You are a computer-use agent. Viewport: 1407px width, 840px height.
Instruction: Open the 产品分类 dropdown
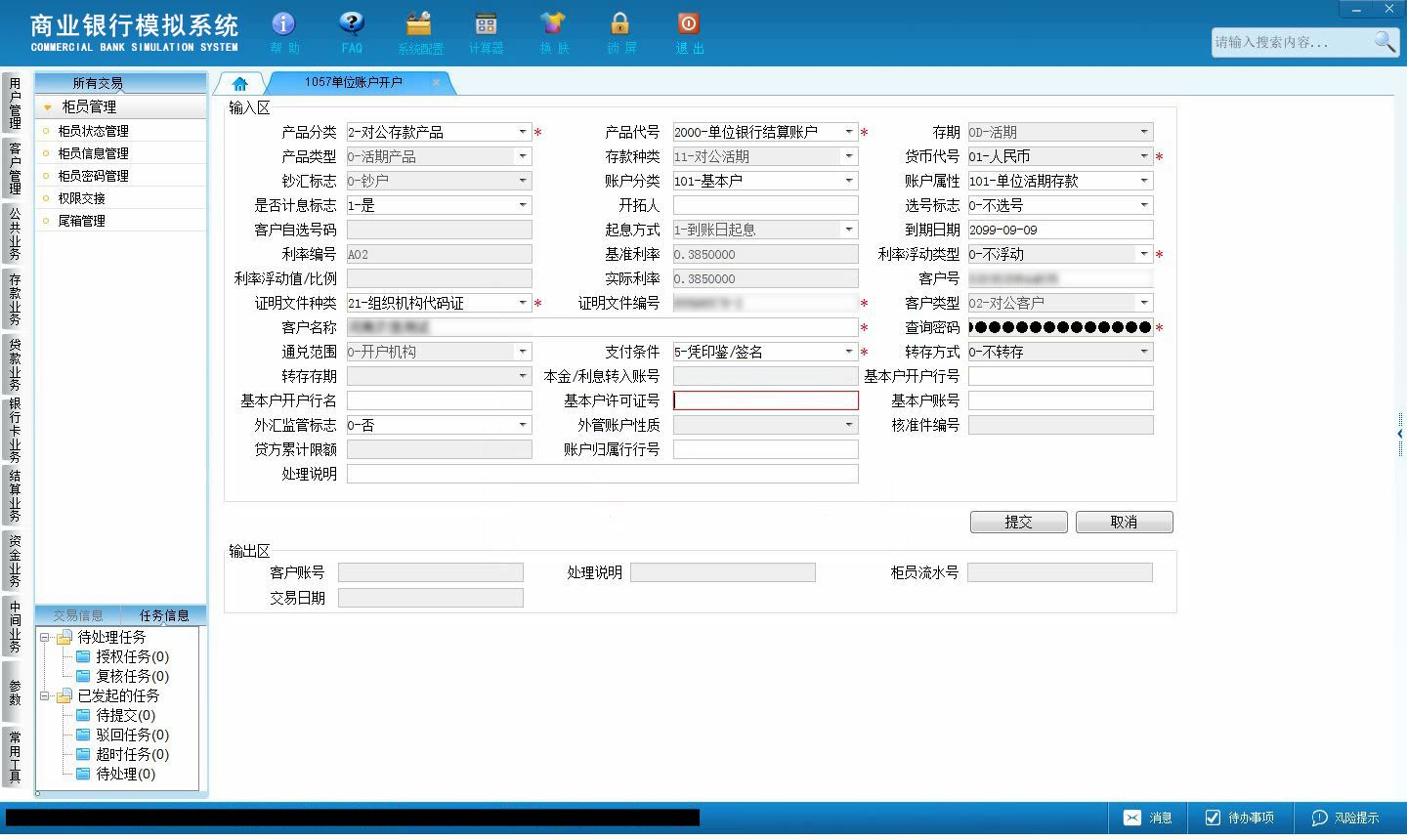pyautogui.click(x=523, y=132)
